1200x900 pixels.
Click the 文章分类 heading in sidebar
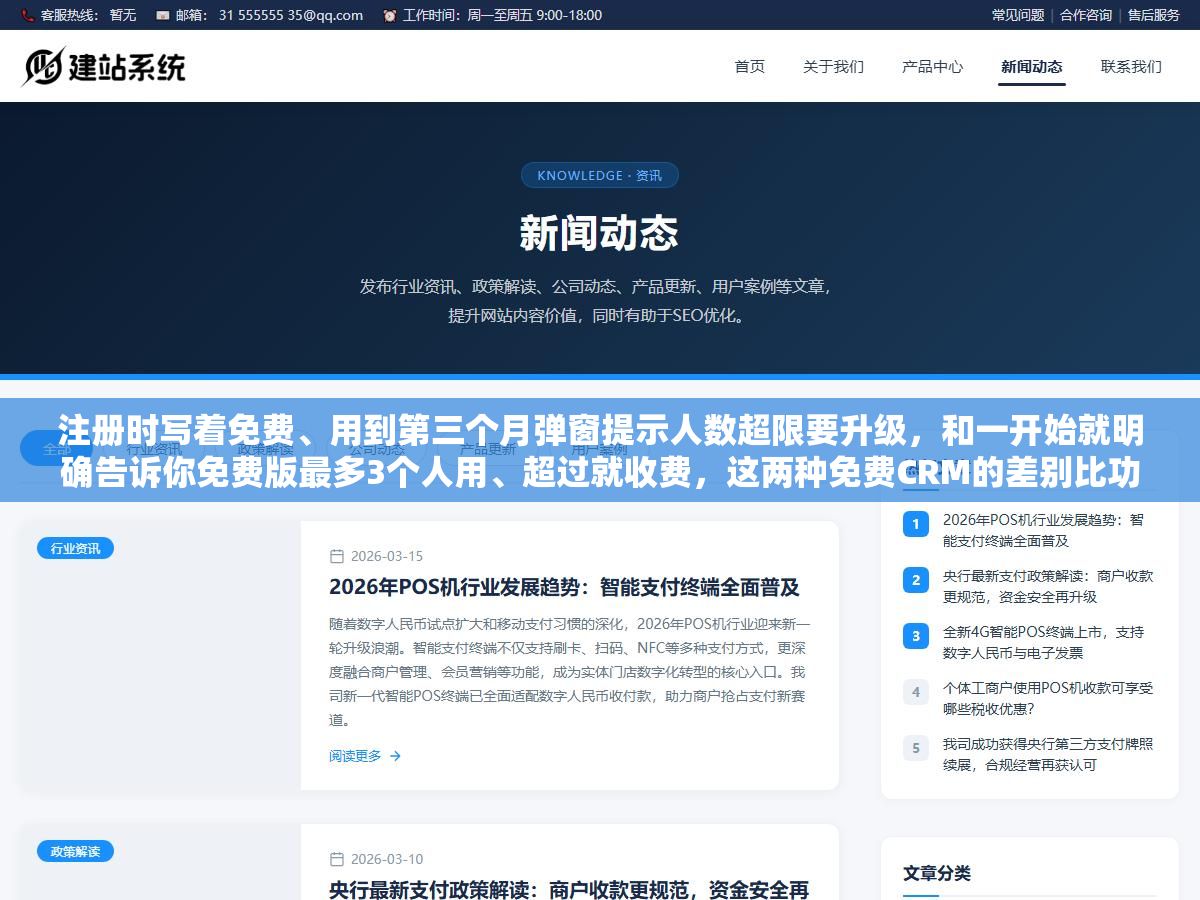[937, 873]
